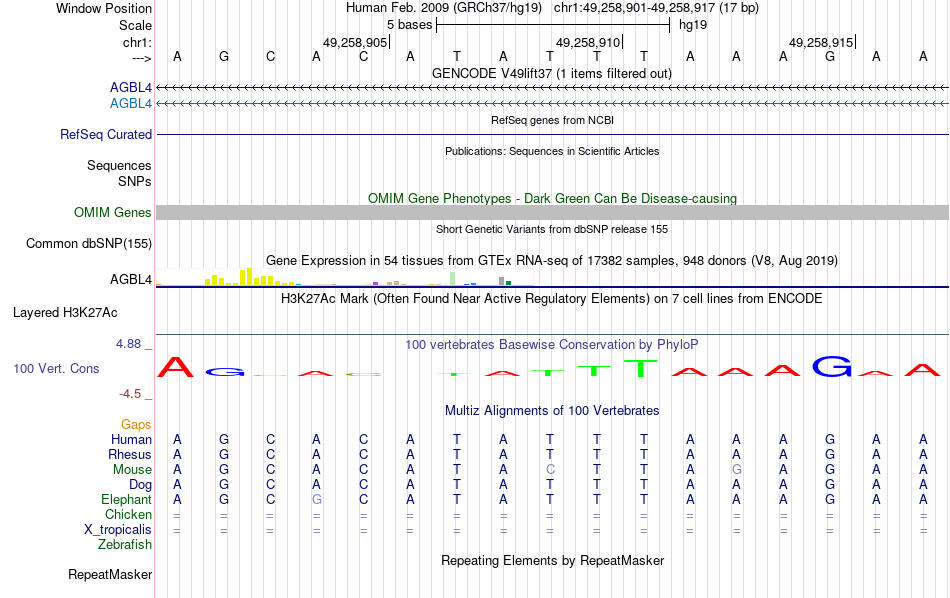This screenshot has height=598, width=950.
Task: Click the Scale label
Action: point(136,25)
